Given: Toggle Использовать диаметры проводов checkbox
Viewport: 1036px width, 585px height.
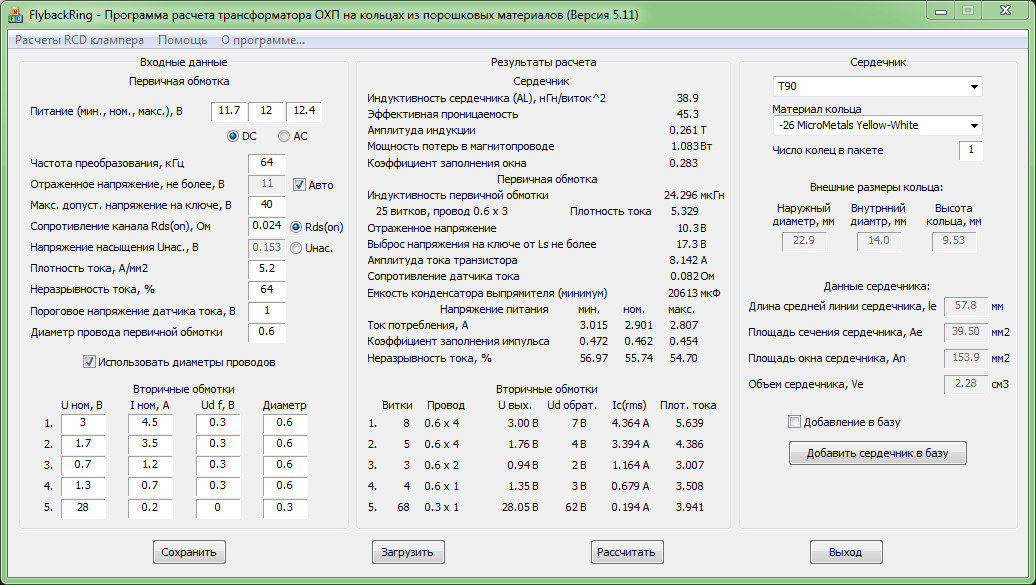Looking at the screenshot, I should 89,362.
